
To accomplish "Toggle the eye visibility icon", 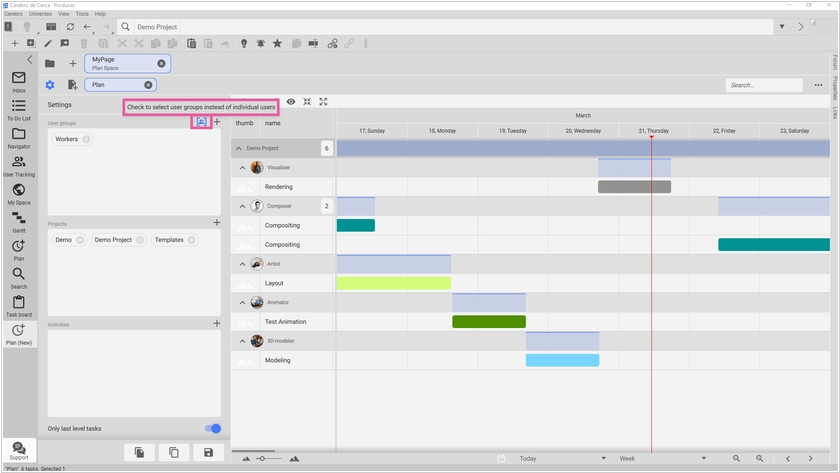I will (x=290, y=102).
